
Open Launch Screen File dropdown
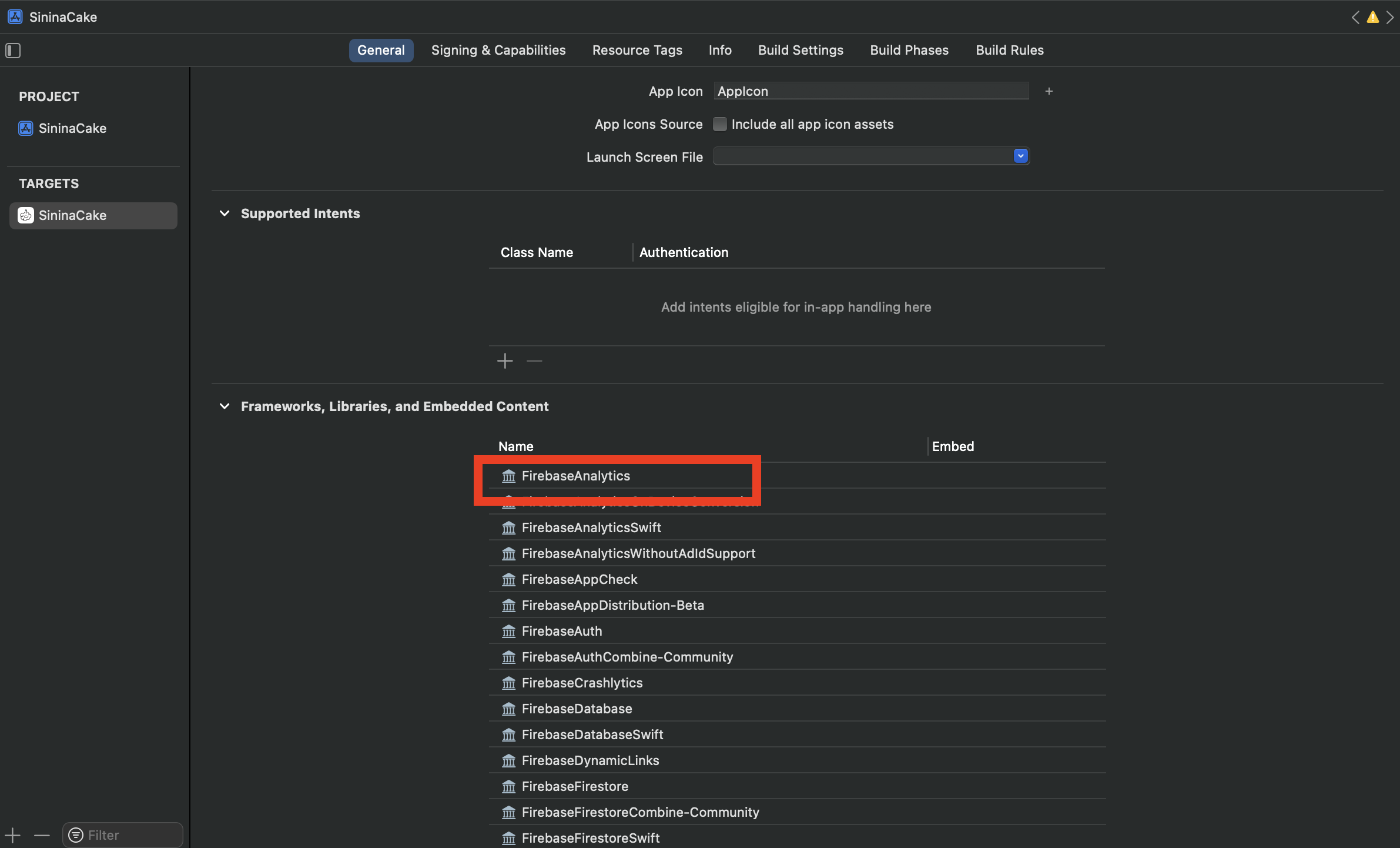coord(1020,156)
